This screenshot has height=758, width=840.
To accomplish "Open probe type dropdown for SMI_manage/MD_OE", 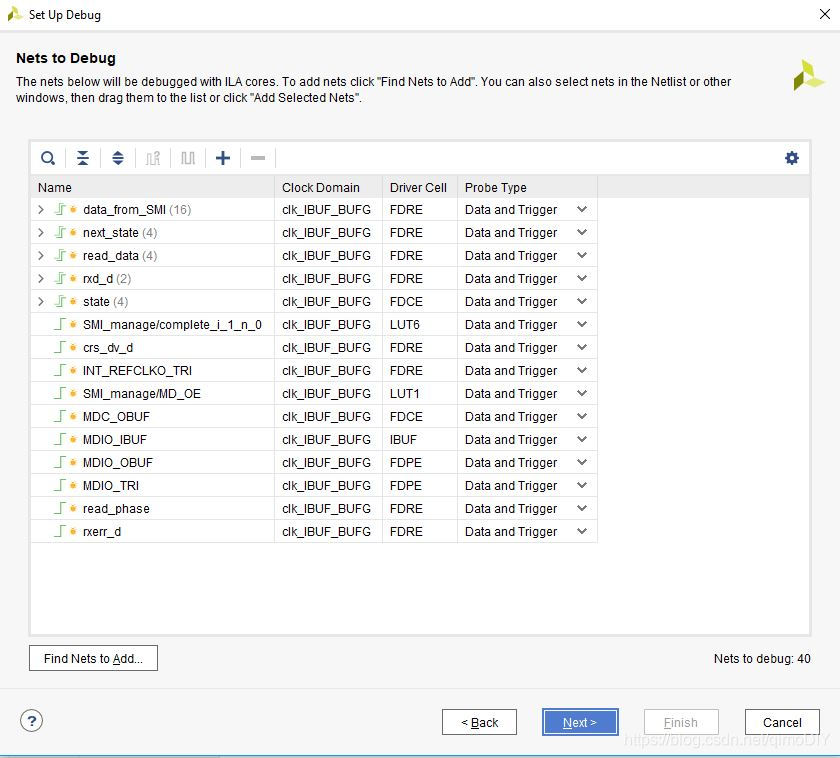I will 582,394.
